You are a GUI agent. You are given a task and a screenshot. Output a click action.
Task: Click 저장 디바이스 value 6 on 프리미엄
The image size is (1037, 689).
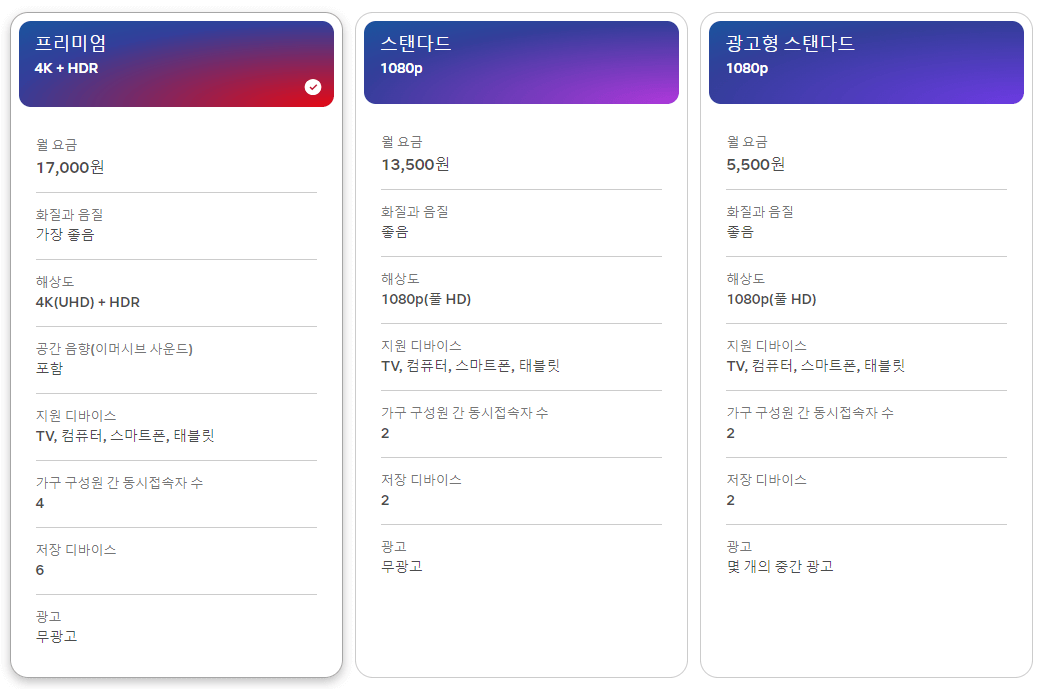click(x=38, y=570)
